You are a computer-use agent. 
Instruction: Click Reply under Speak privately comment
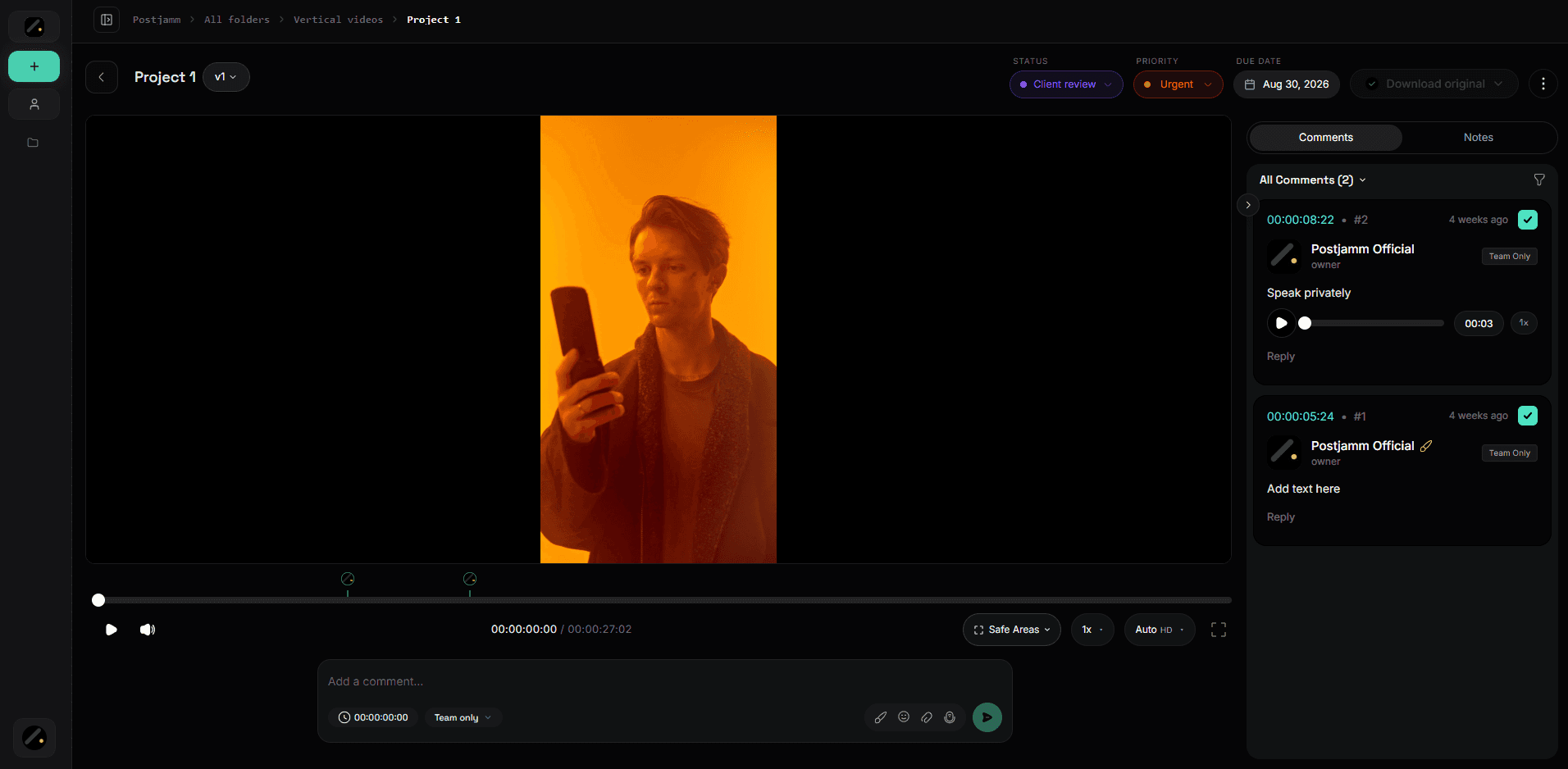[1281, 357]
